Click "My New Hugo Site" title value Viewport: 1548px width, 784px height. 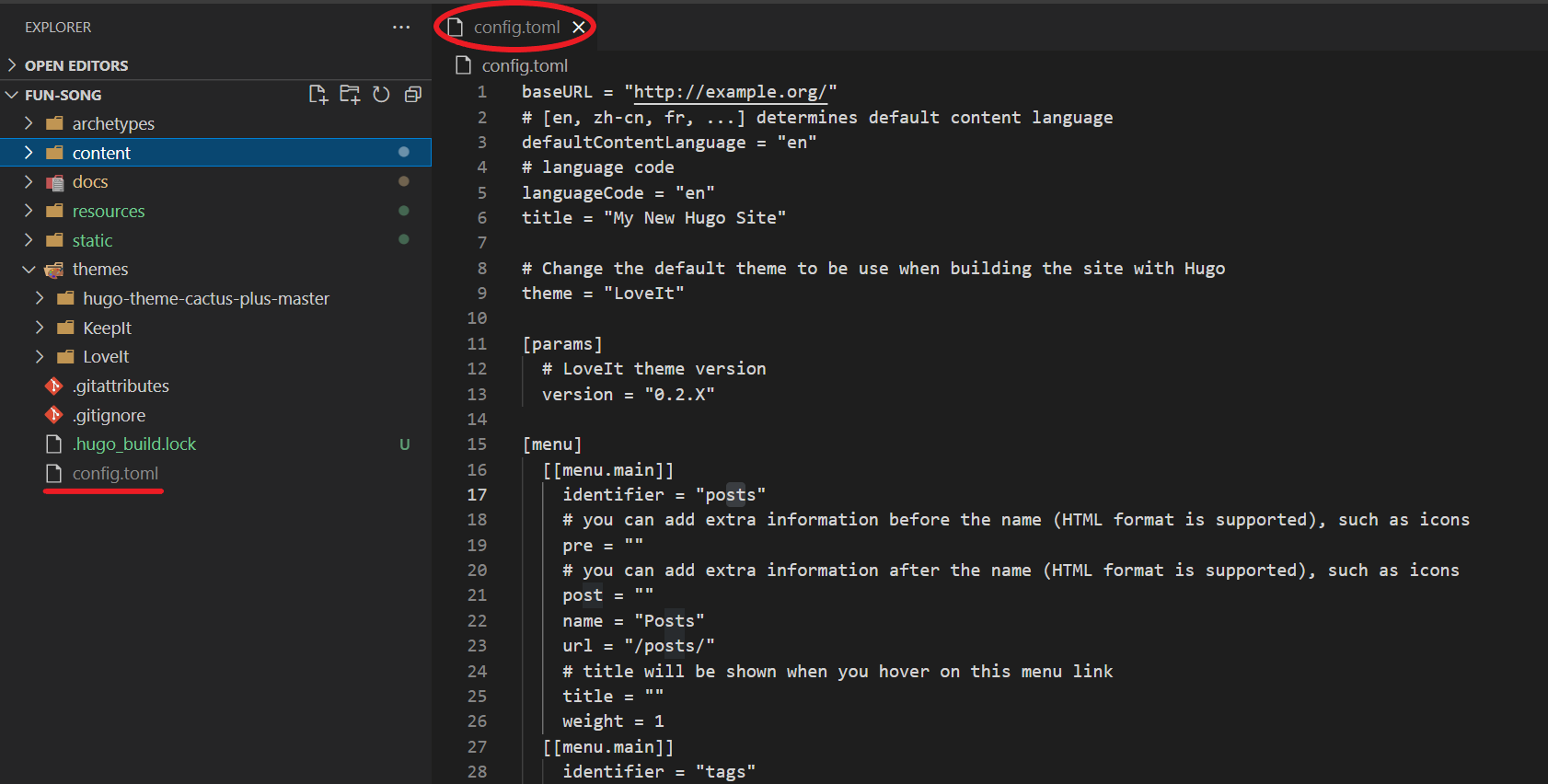(695, 218)
